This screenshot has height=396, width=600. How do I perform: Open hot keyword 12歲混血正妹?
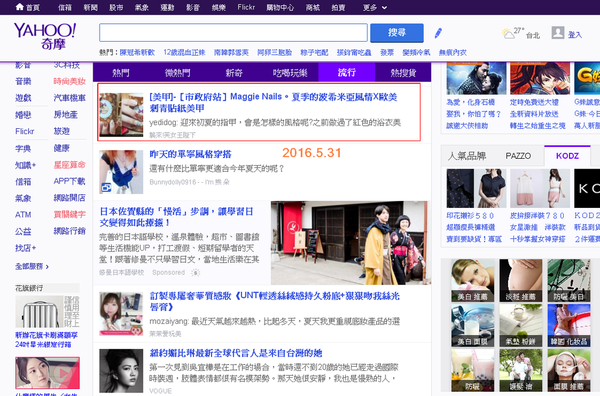(x=184, y=52)
